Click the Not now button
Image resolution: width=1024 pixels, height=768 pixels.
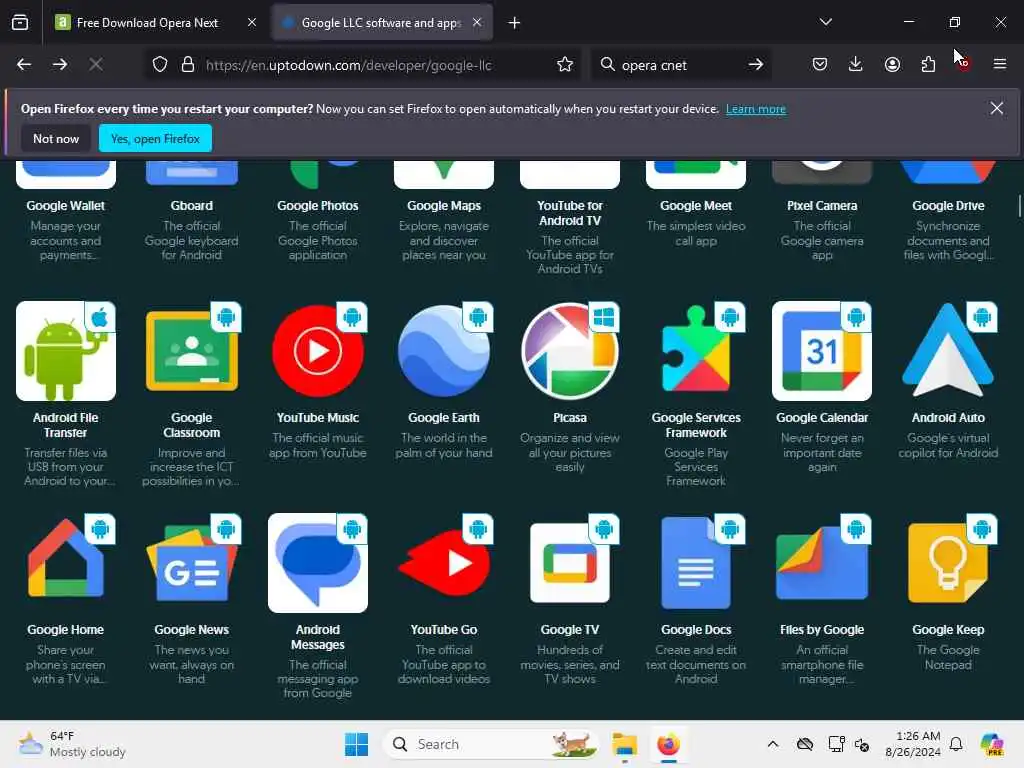pyautogui.click(x=56, y=138)
